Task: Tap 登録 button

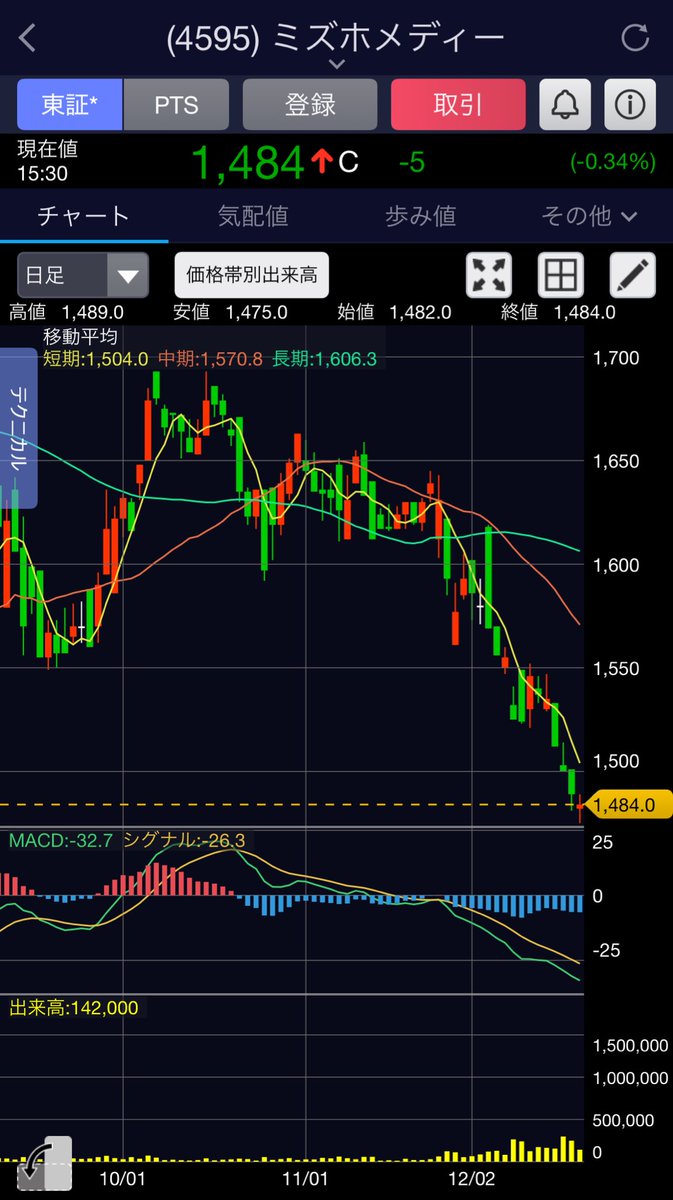Action: pos(310,104)
